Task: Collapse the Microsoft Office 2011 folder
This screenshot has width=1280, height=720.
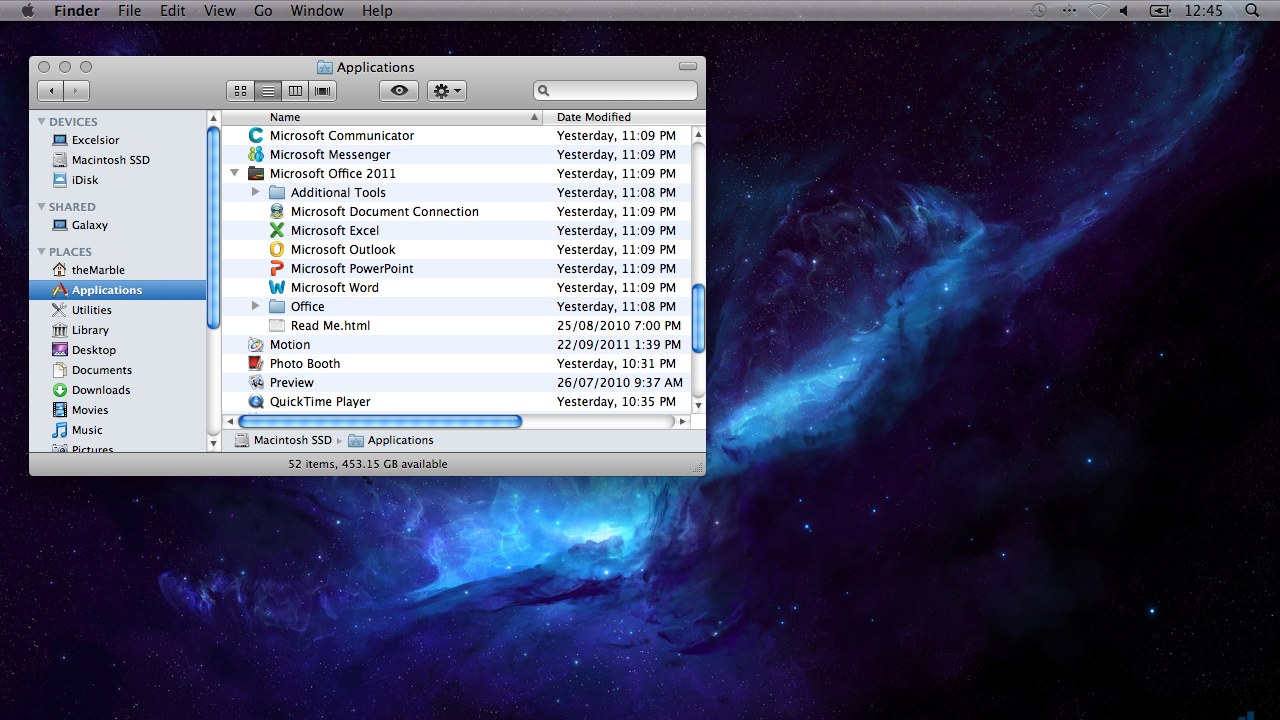Action: [234, 173]
